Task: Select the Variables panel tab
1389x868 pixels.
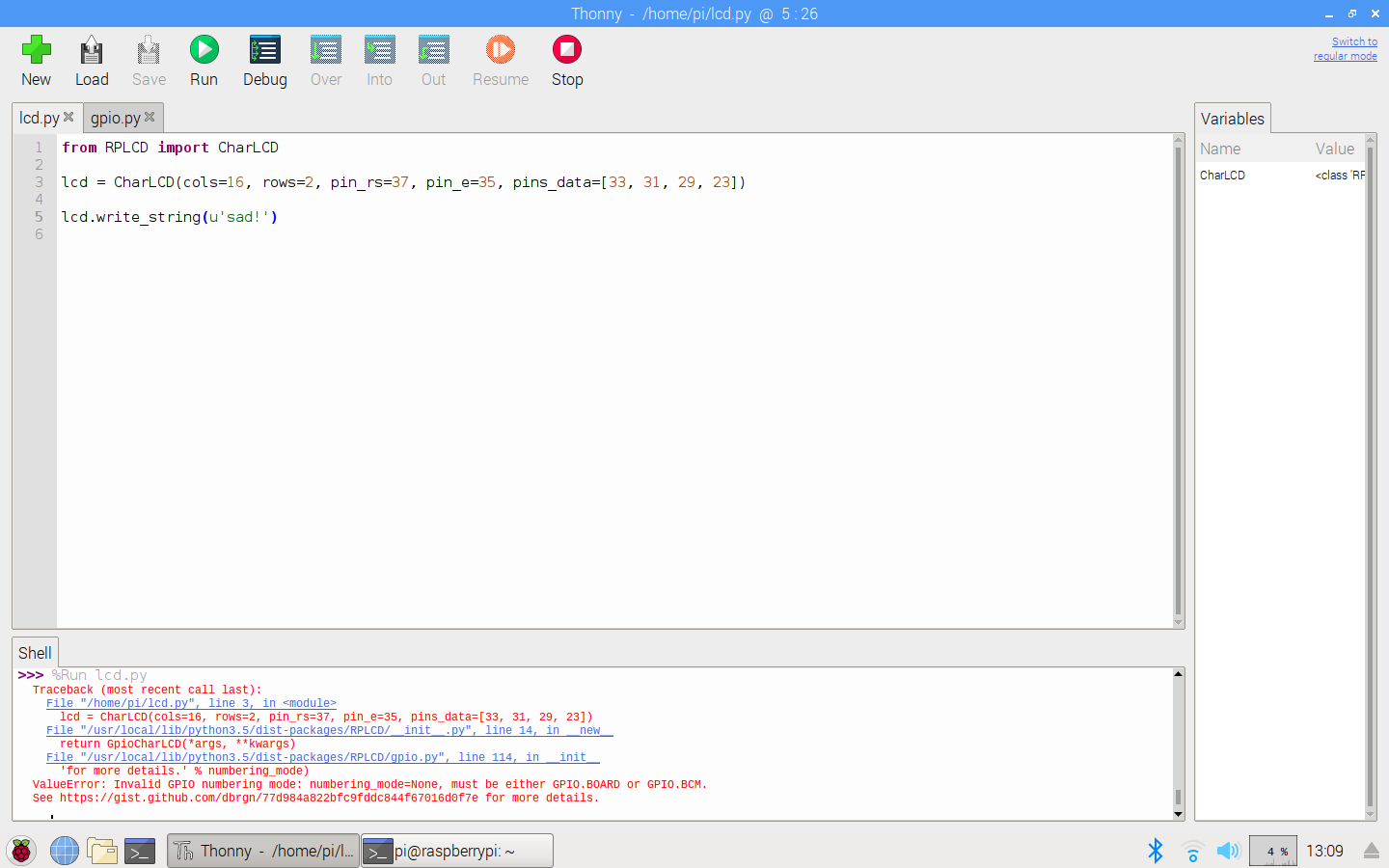Action: point(1232,119)
